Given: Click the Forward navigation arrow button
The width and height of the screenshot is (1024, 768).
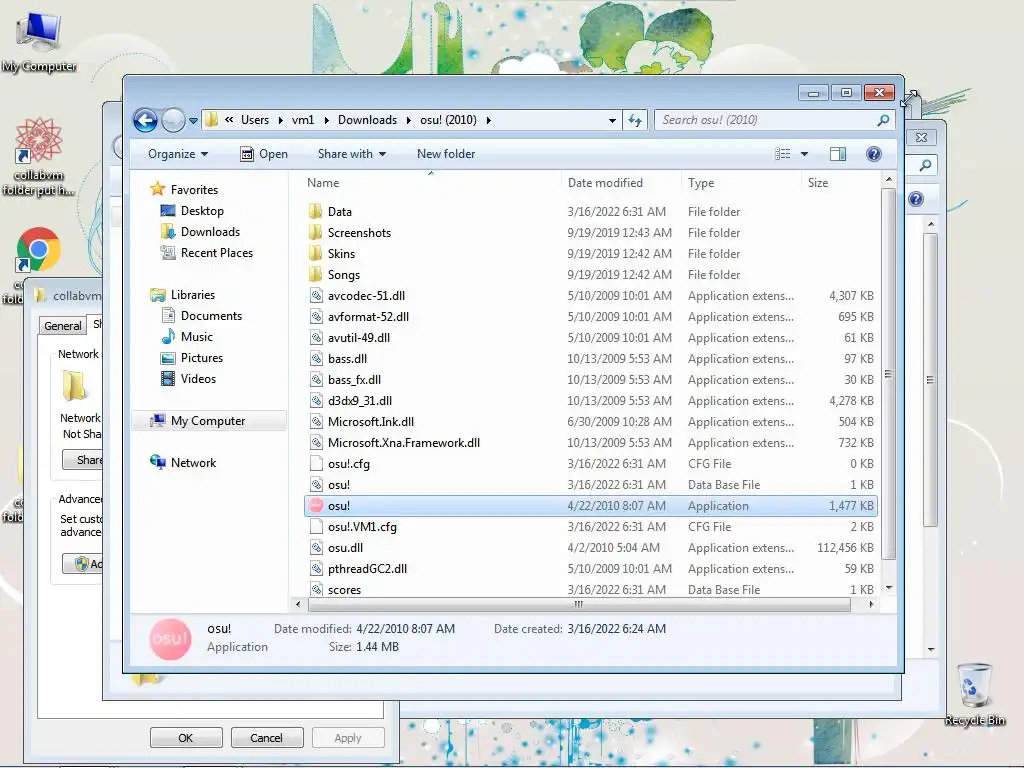Looking at the screenshot, I should 173,120.
